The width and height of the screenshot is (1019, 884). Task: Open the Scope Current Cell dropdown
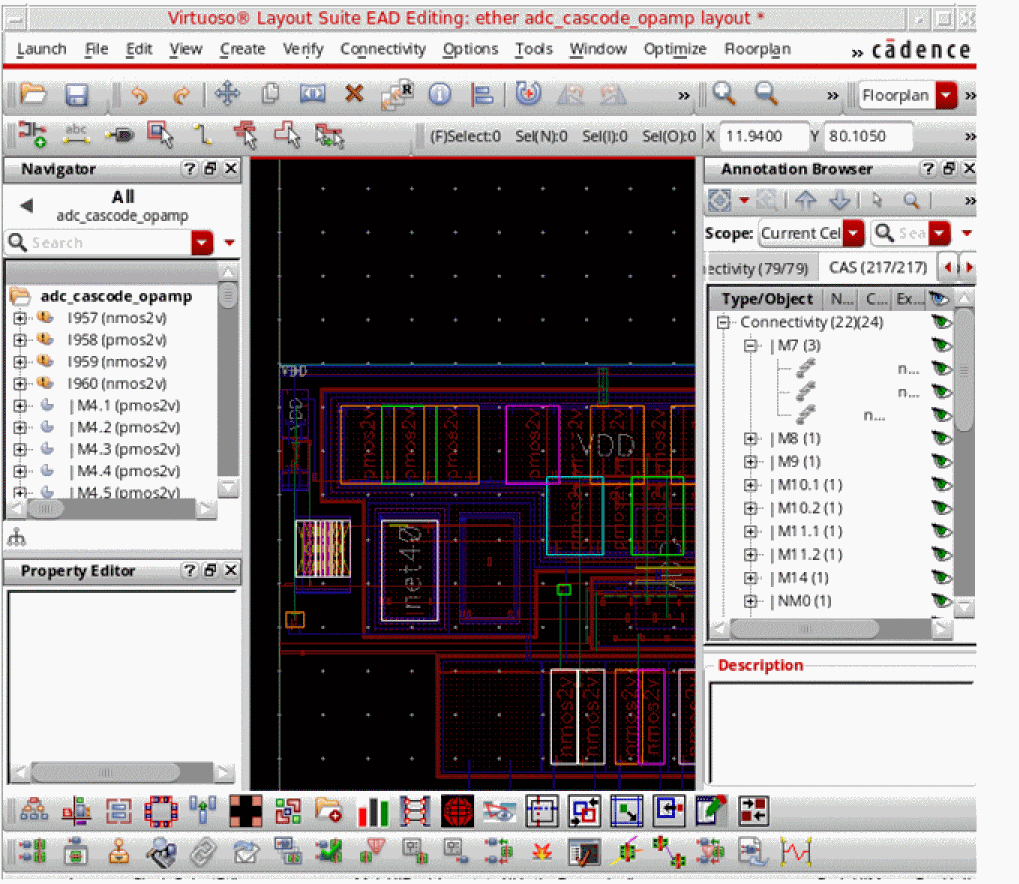pos(853,233)
